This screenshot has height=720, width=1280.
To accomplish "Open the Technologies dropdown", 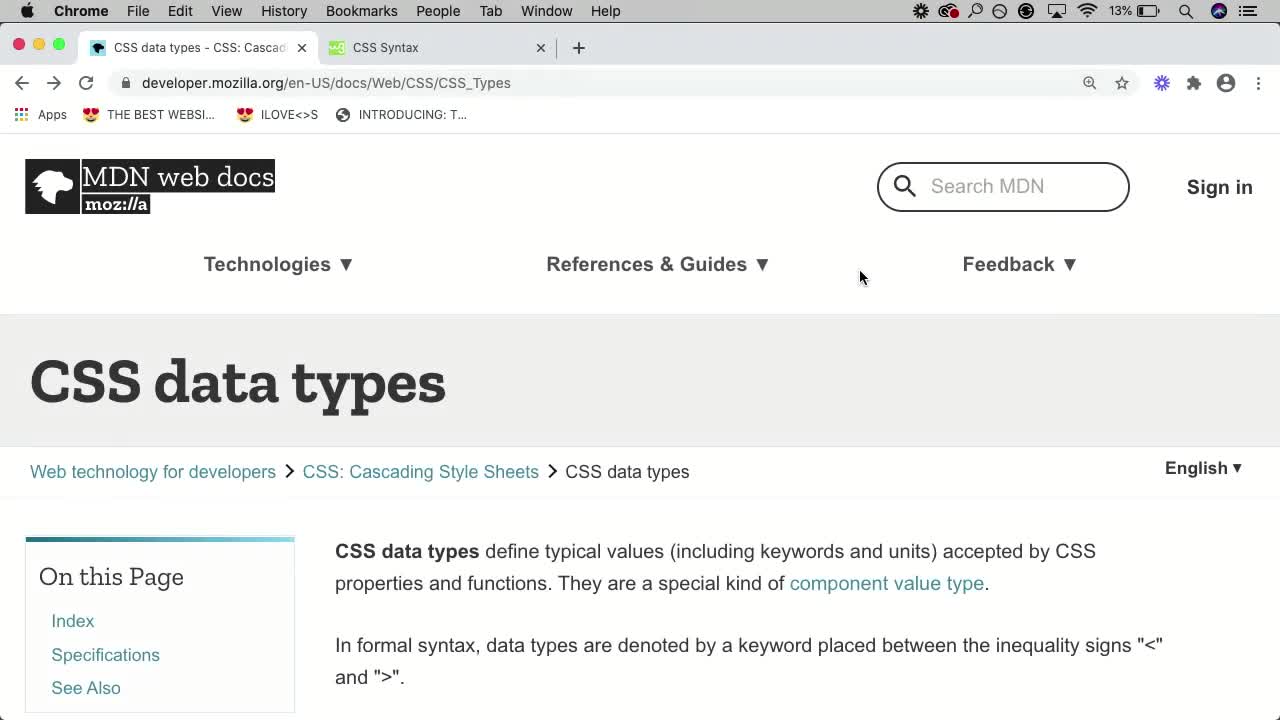I will 277,264.
